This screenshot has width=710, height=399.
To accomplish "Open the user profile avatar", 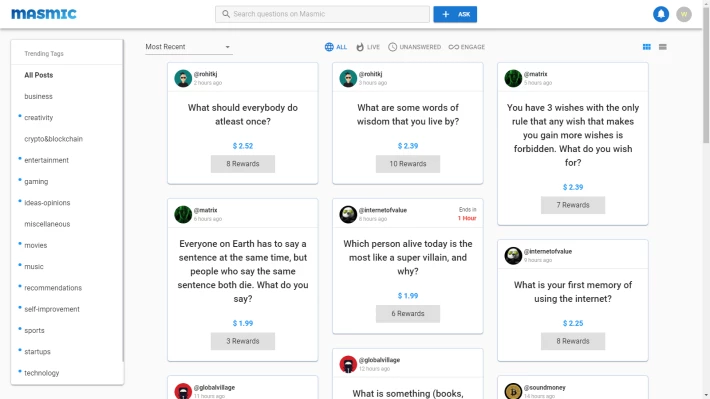I will pos(684,14).
